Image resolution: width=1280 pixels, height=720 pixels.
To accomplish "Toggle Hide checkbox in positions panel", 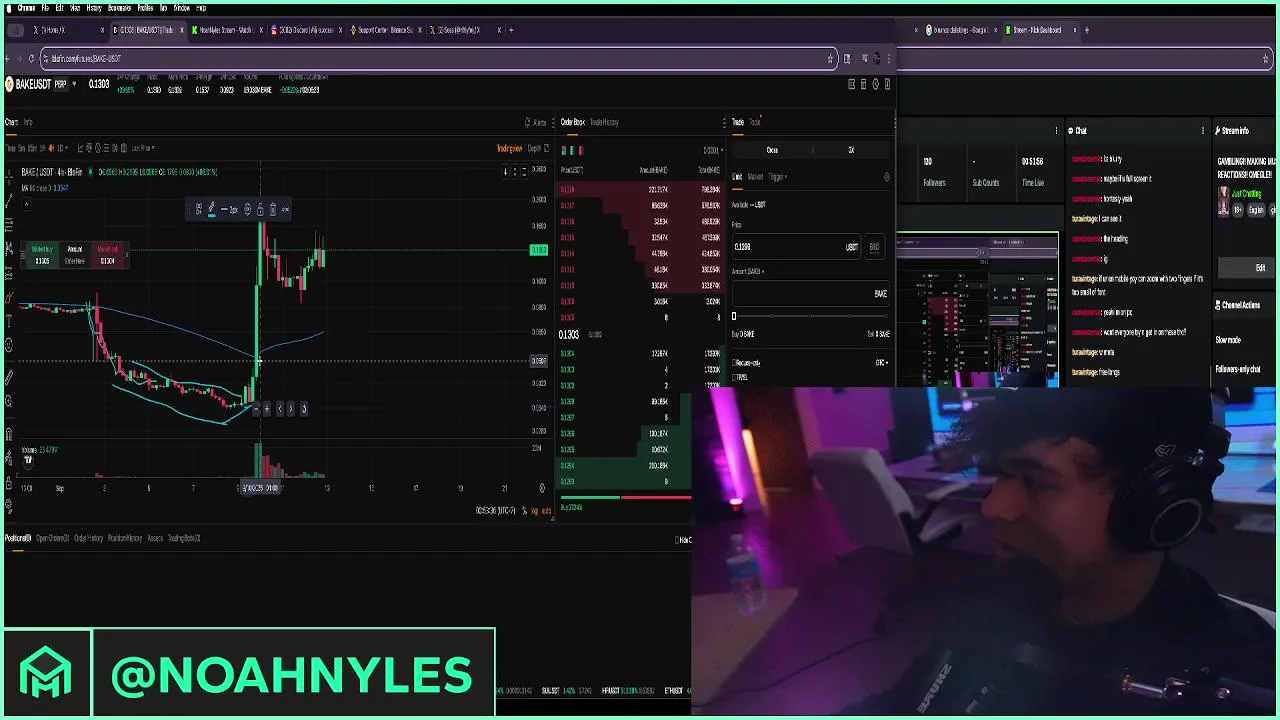I will point(678,540).
